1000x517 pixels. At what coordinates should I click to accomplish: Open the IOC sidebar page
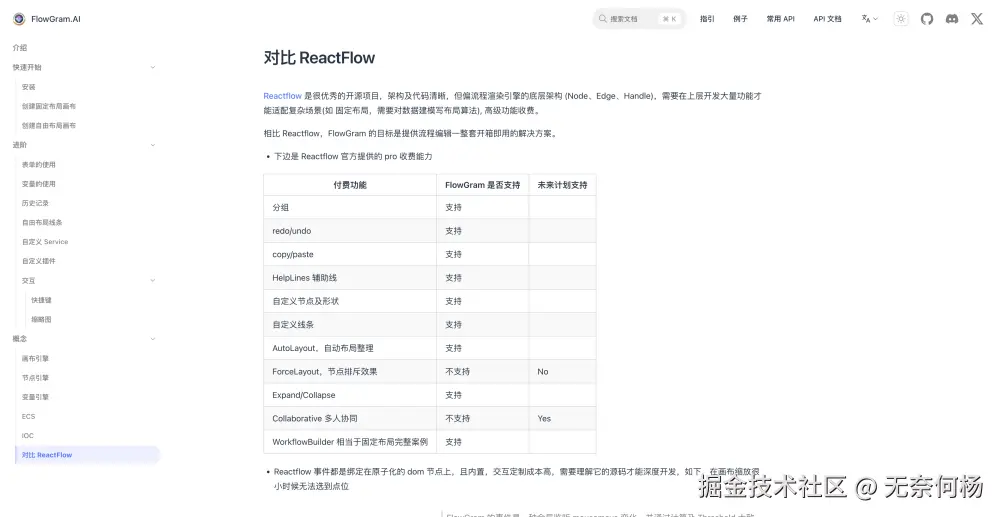pyautogui.click(x=27, y=435)
